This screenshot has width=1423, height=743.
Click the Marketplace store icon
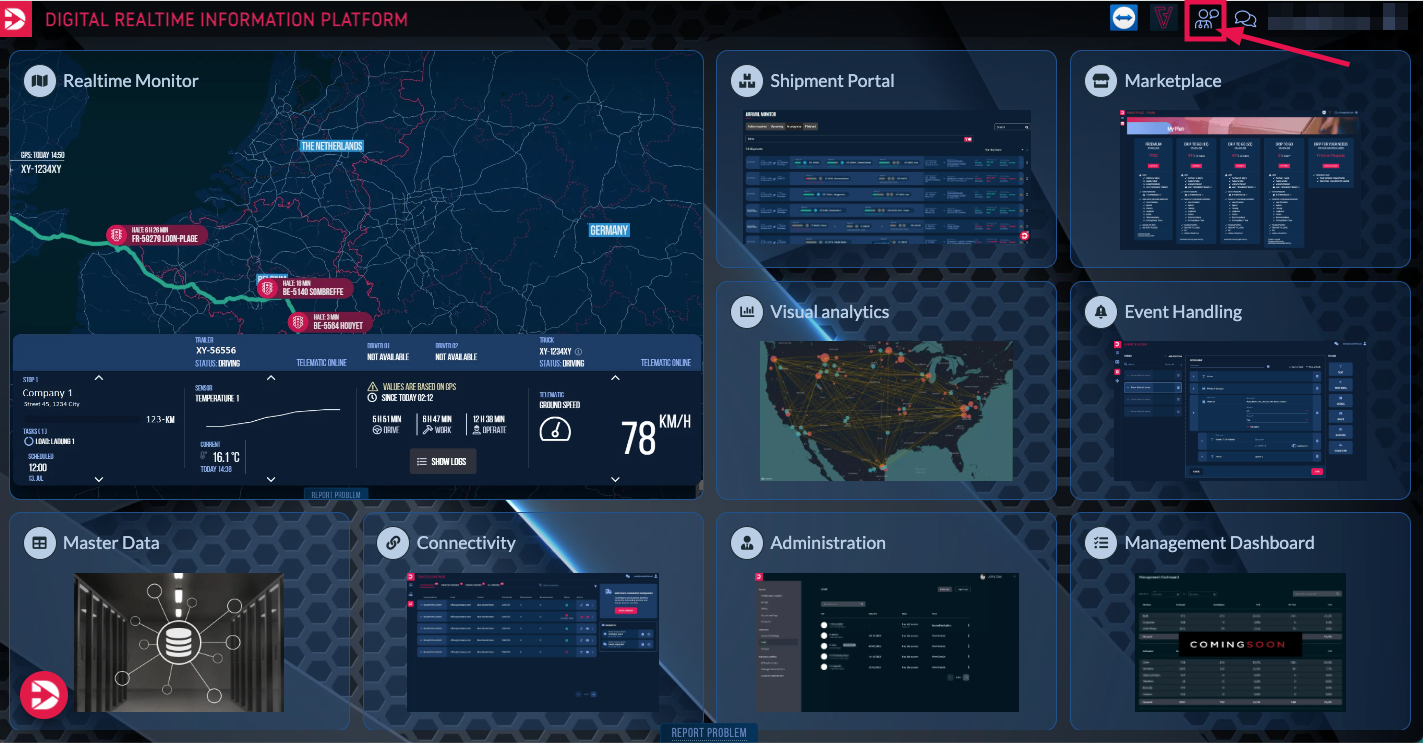click(x=1100, y=81)
